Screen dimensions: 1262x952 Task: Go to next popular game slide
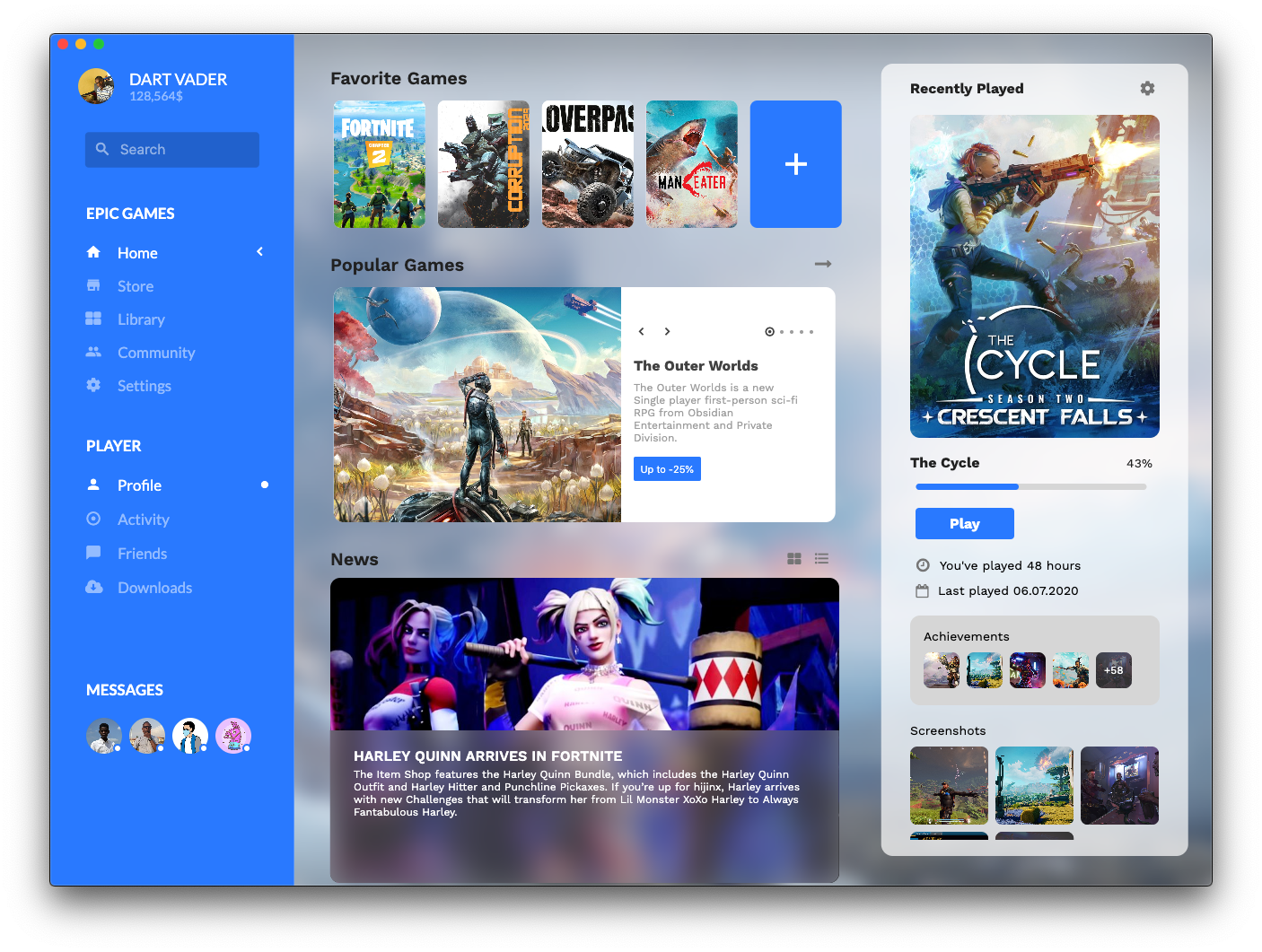click(667, 331)
